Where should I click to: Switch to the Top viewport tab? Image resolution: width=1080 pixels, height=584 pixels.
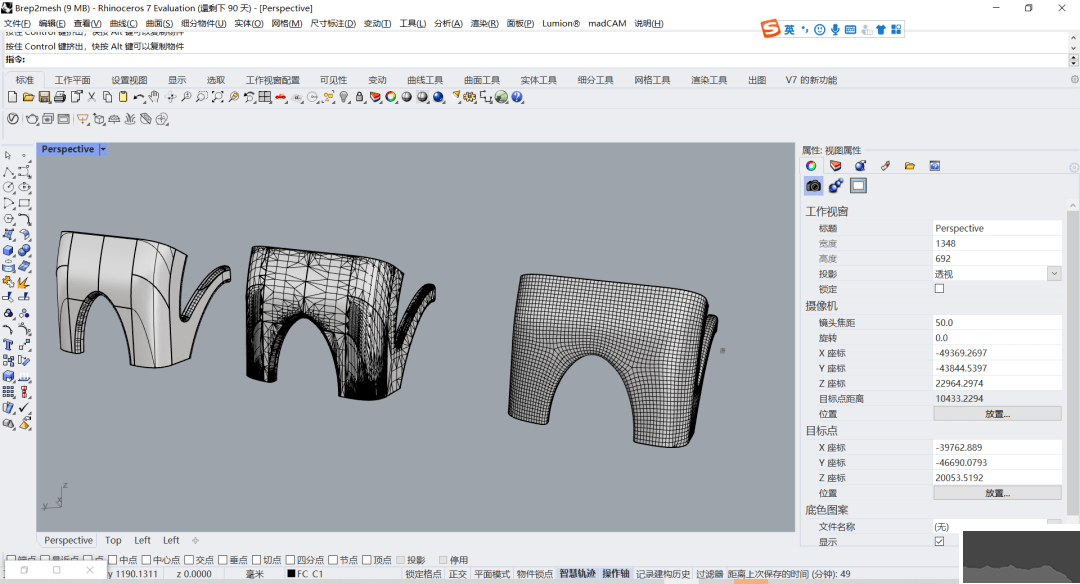[113, 540]
